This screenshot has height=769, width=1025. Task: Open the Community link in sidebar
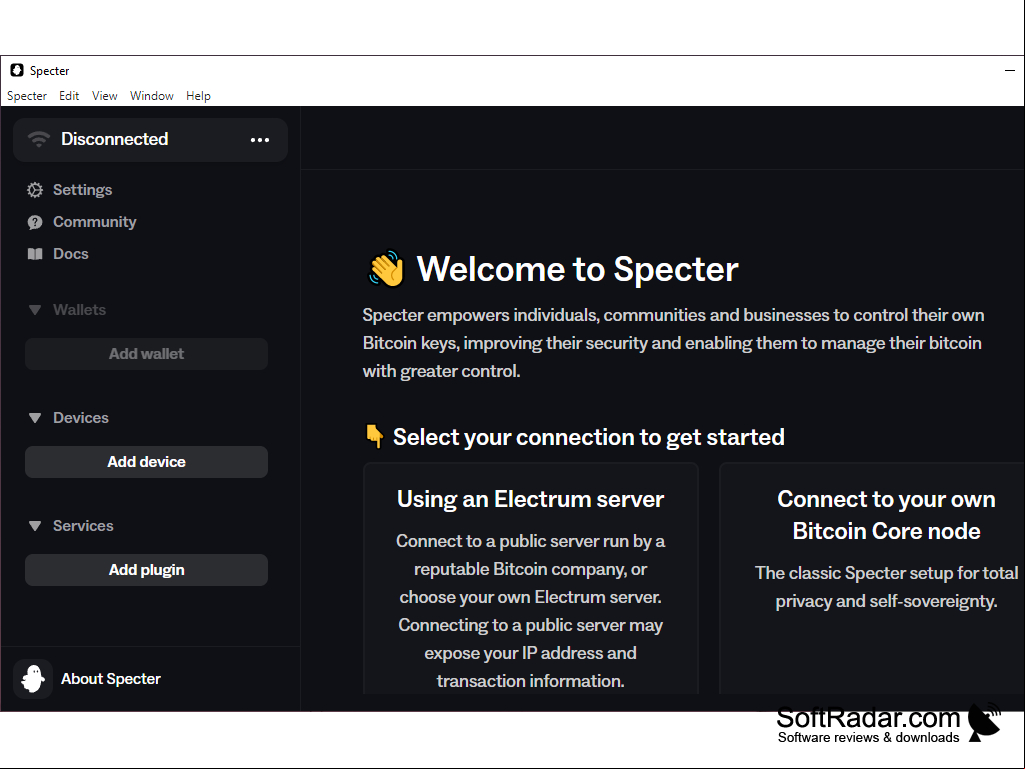(95, 222)
